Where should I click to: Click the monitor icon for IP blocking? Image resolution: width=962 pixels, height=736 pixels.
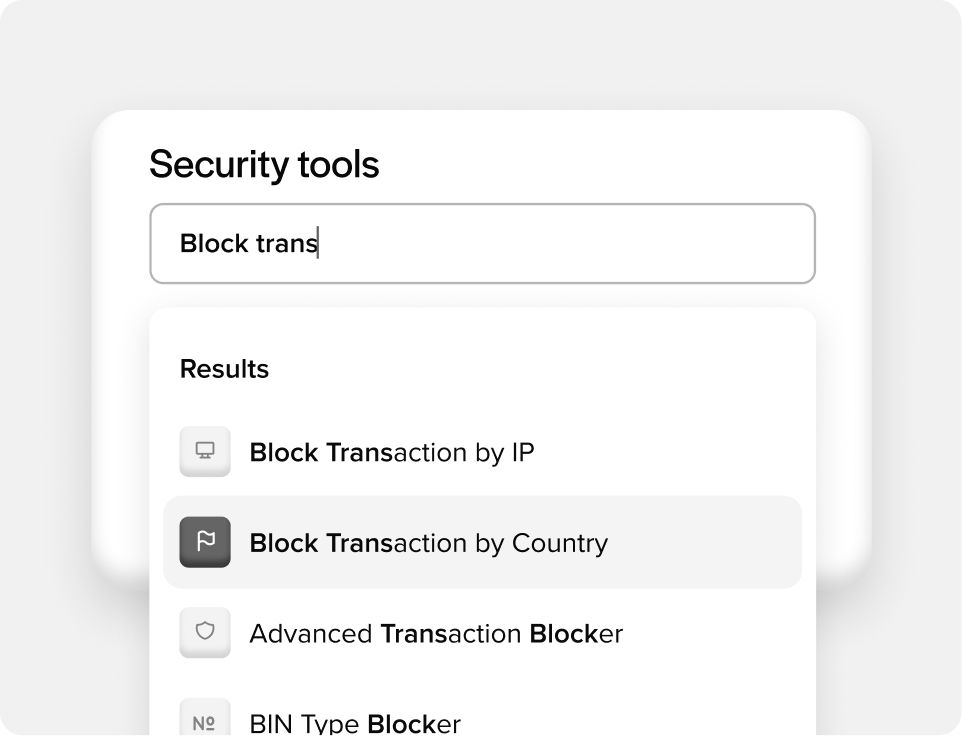[205, 451]
